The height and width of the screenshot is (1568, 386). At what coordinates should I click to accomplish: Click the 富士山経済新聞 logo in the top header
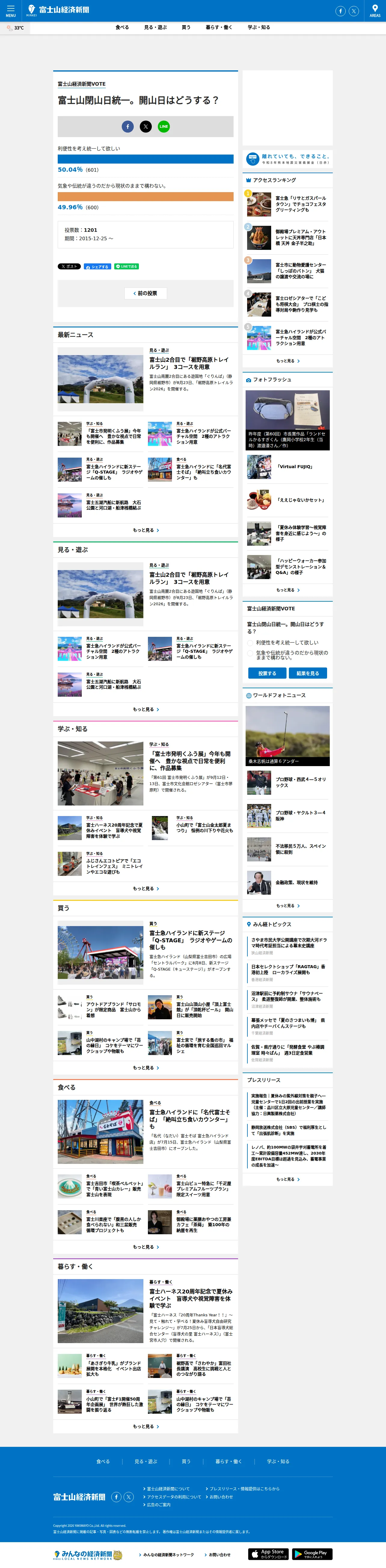pos(58,10)
